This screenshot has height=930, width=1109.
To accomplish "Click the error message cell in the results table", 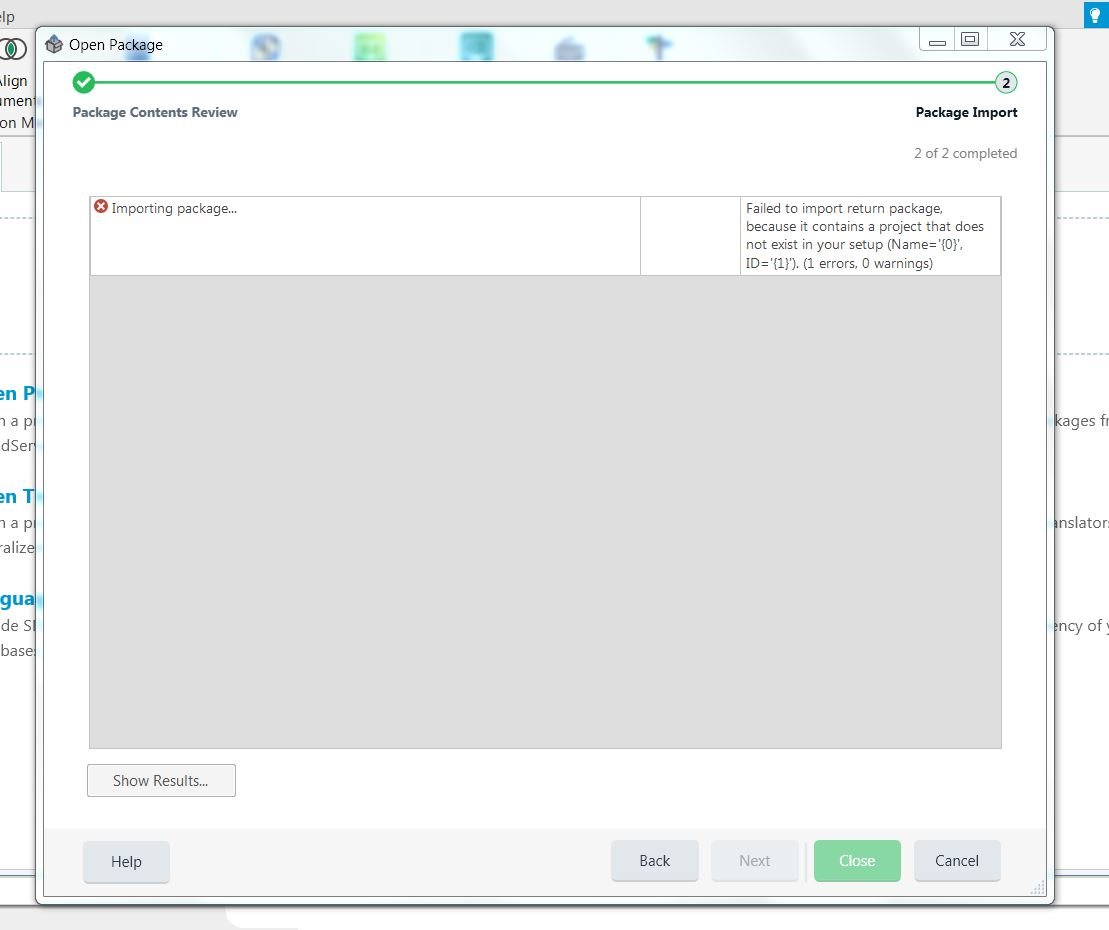I will (871, 235).
